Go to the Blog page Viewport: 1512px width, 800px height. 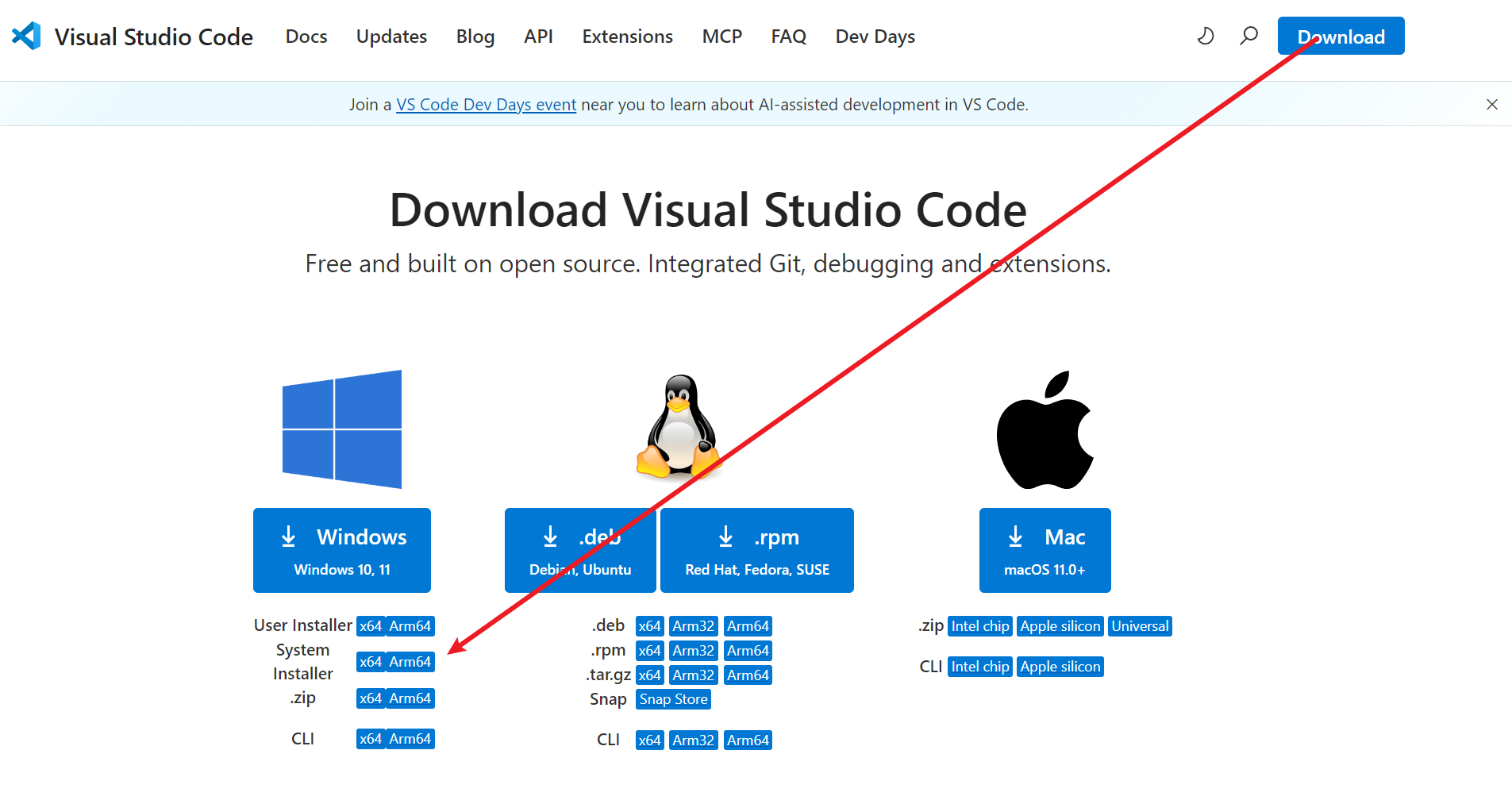(x=475, y=37)
